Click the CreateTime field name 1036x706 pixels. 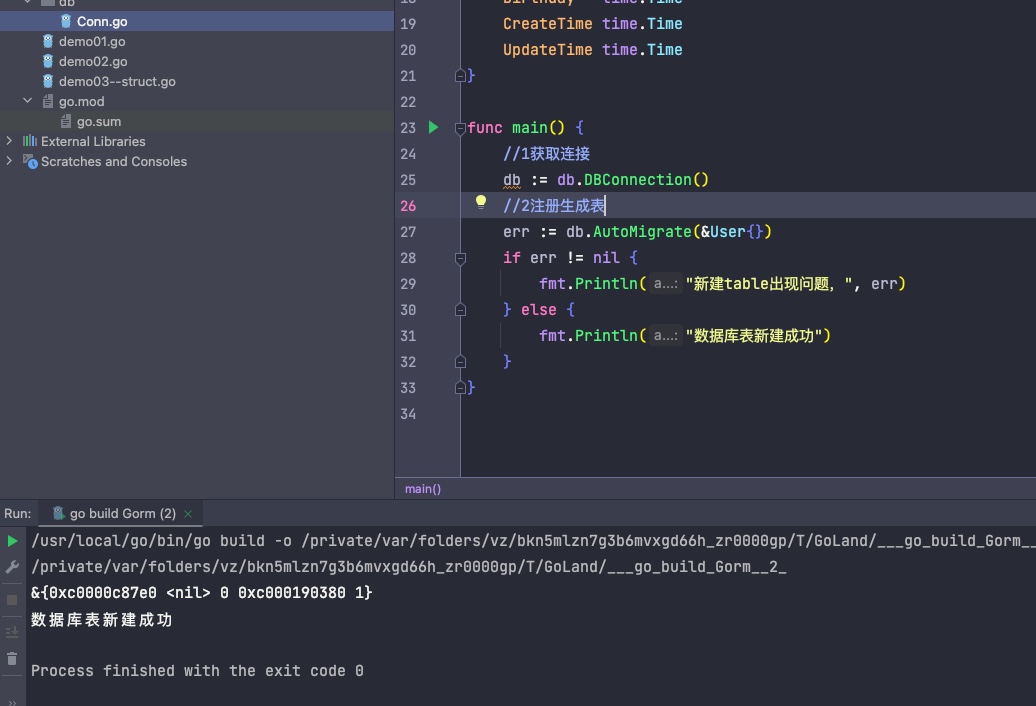point(548,24)
